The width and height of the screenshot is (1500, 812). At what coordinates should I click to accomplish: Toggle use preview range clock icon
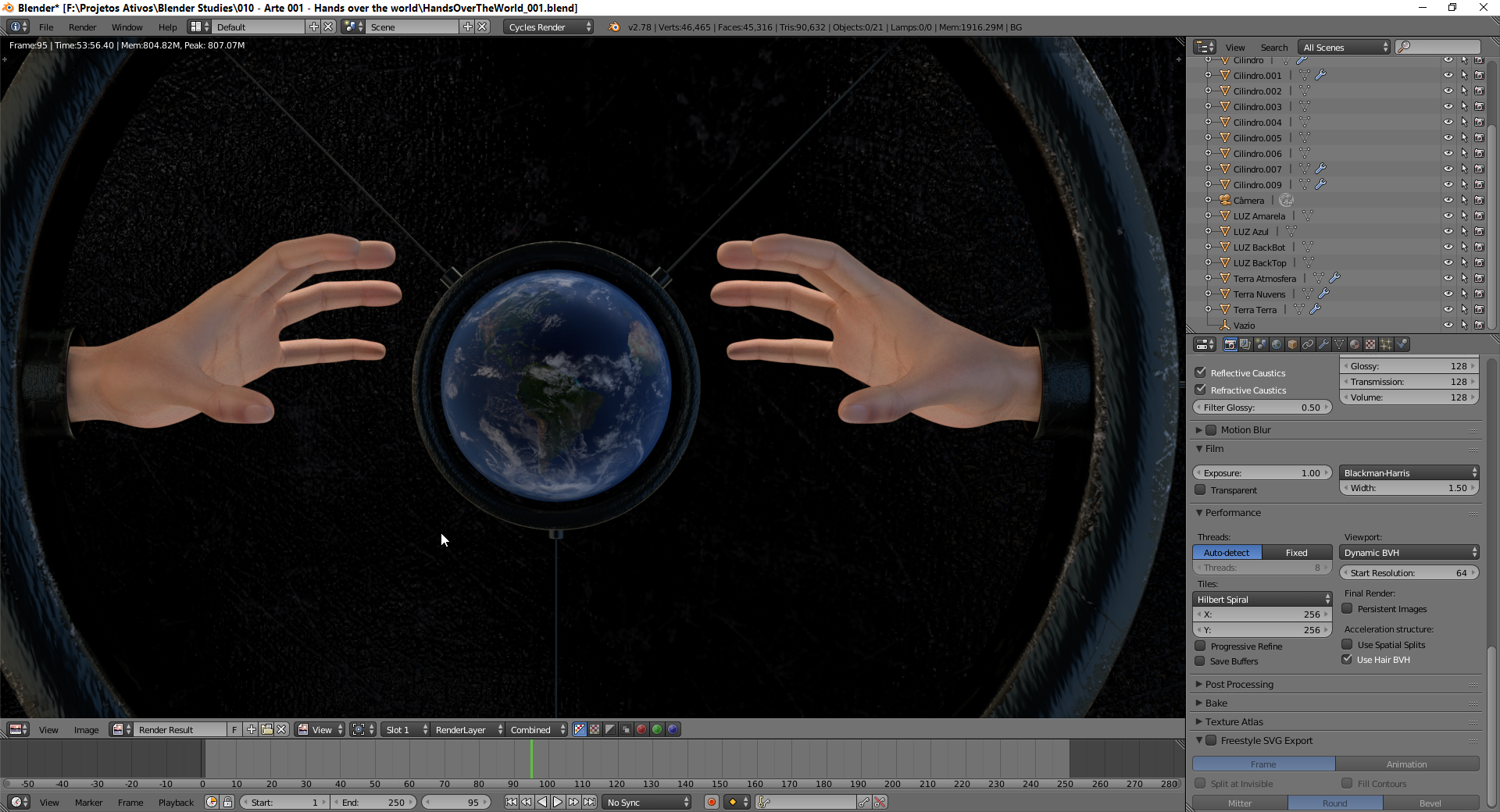point(212,802)
